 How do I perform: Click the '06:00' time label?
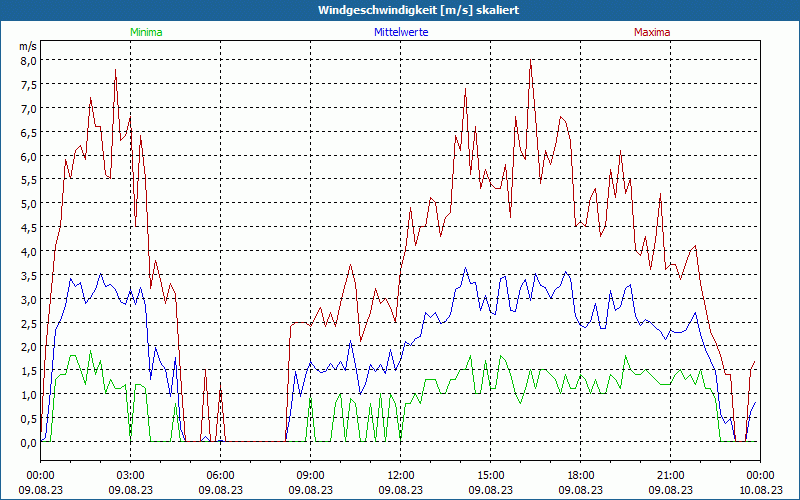220,476
